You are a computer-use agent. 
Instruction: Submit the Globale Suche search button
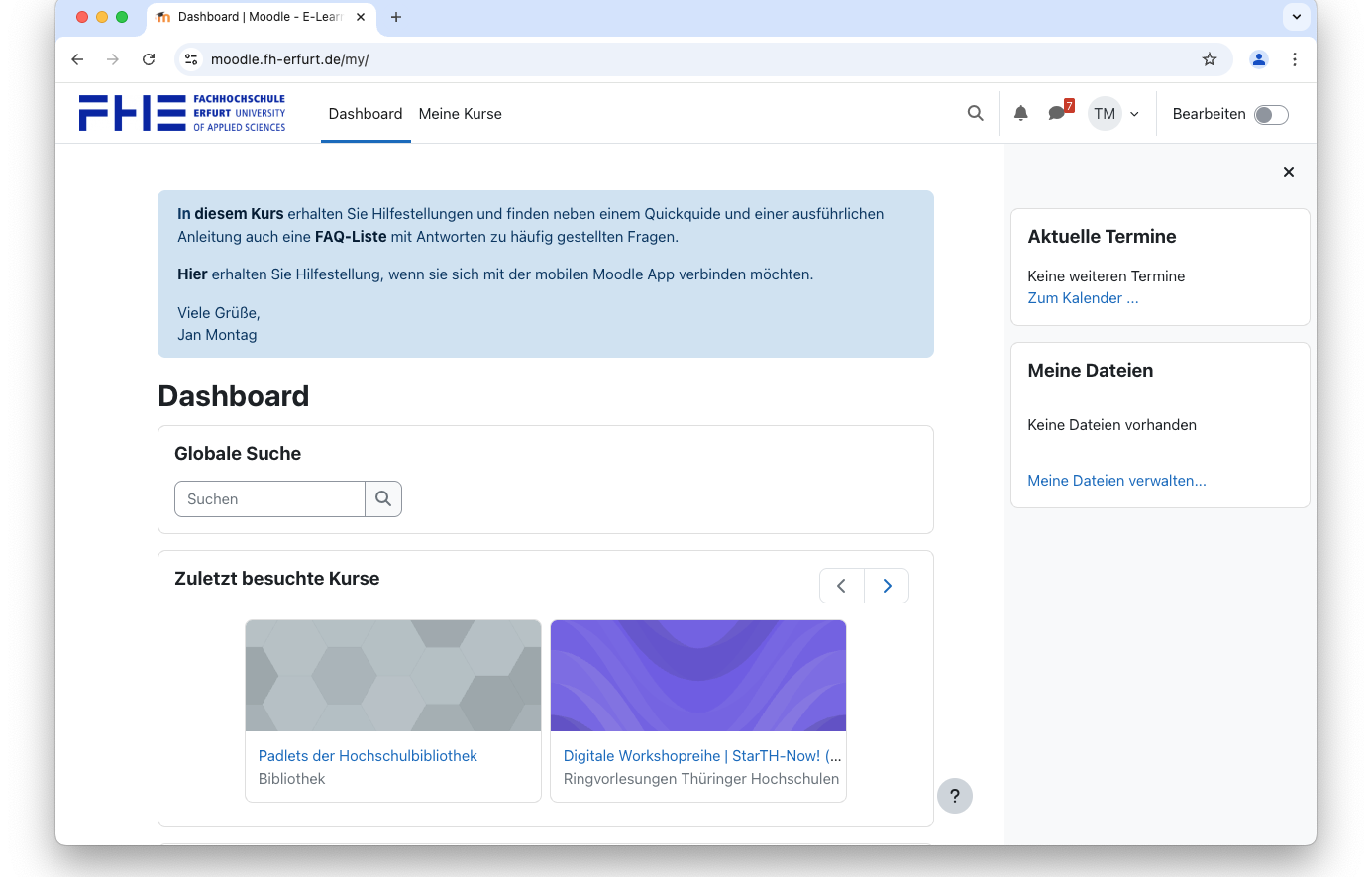[383, 499]
